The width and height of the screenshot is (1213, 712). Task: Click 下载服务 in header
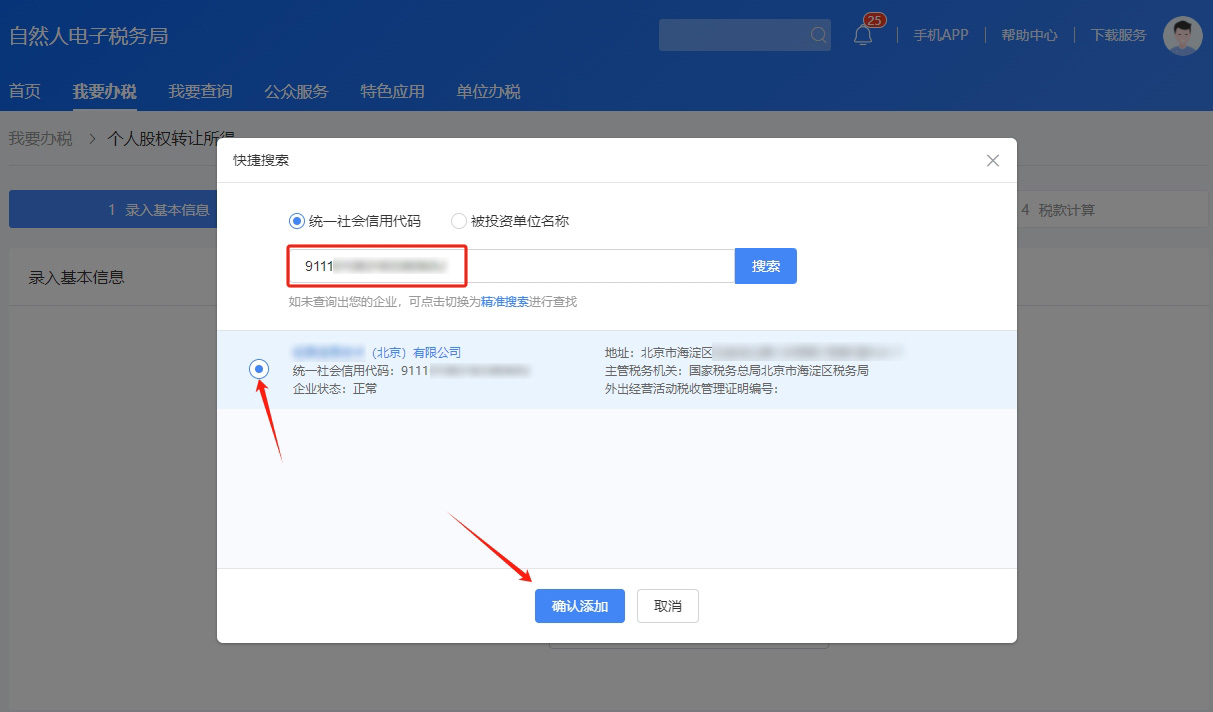(1118, 35)
